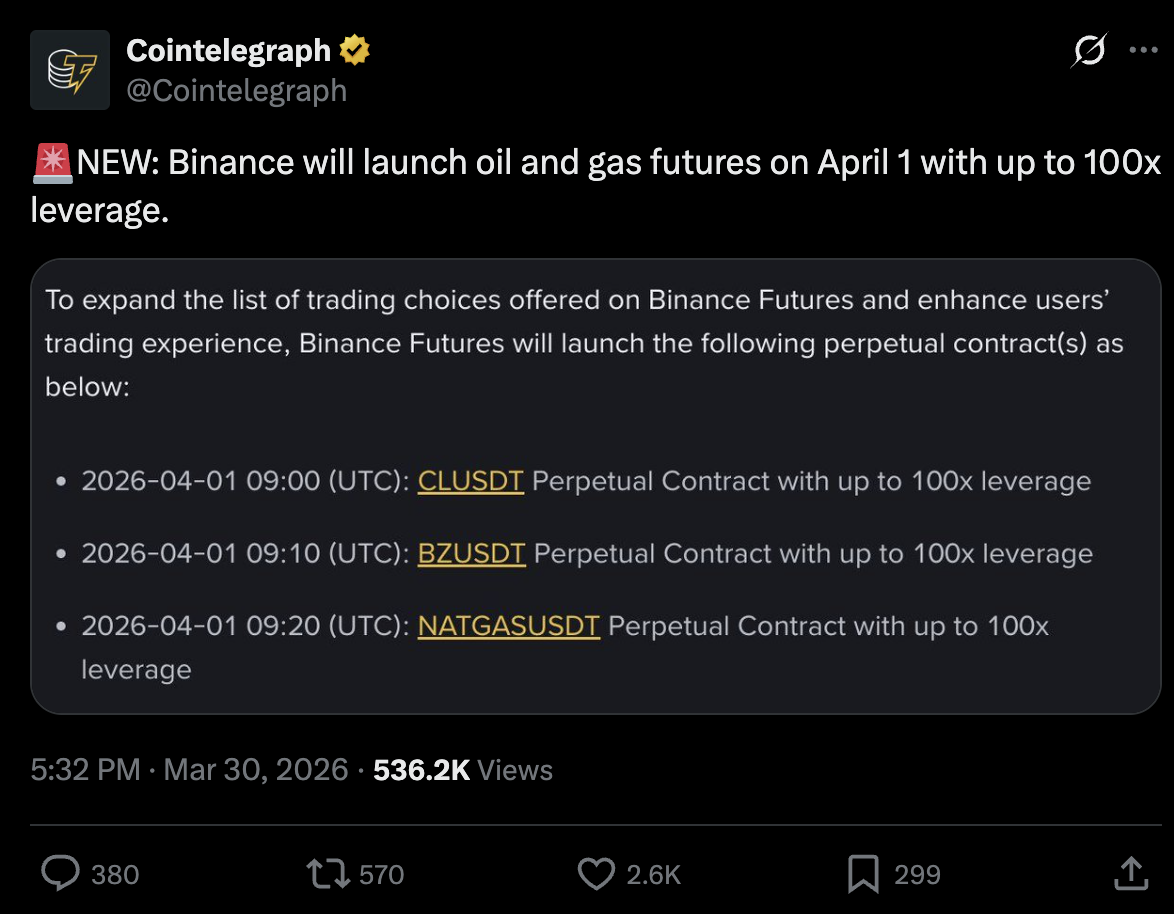Click the red siren emoji
Screen dimensions: 1174x914
tap(52, 163)
